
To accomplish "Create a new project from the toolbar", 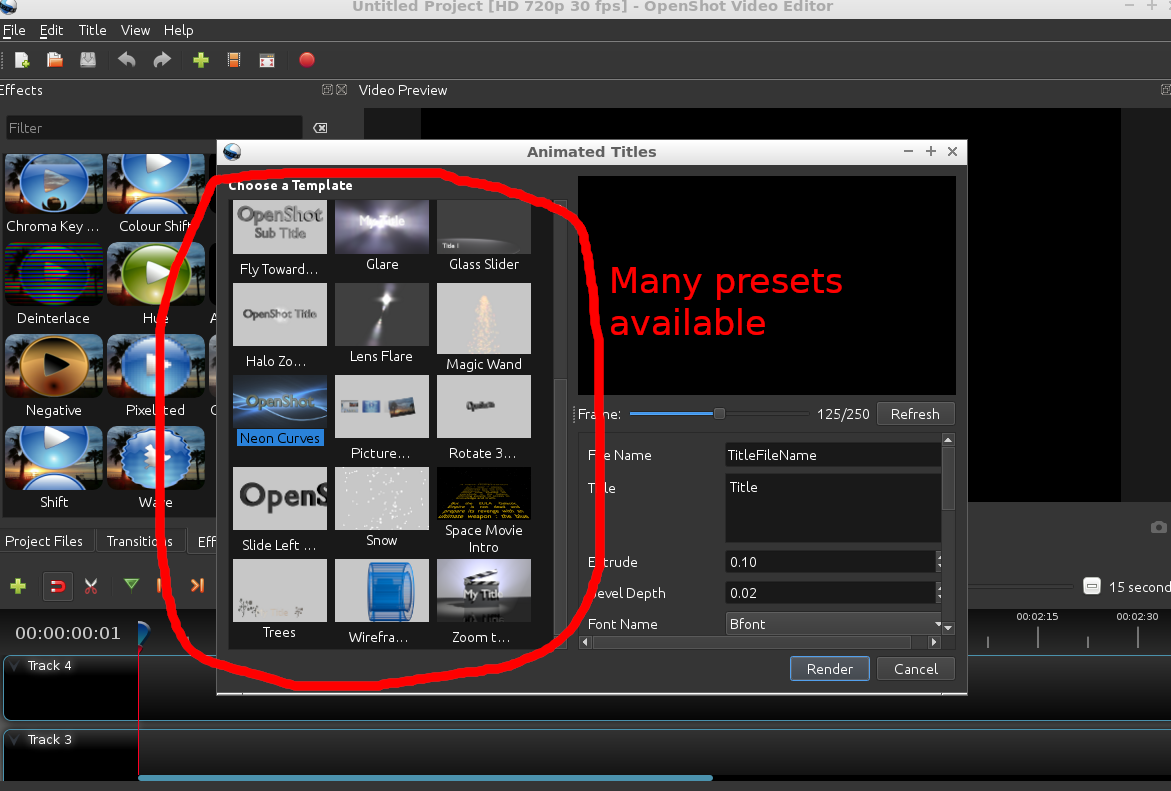I will tap(22, 61).
